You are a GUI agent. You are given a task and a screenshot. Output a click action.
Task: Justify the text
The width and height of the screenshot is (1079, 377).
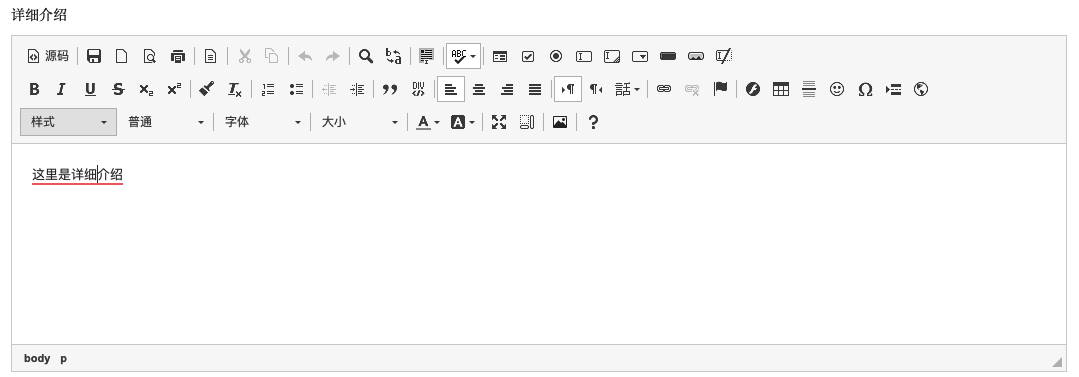(535, 89)
